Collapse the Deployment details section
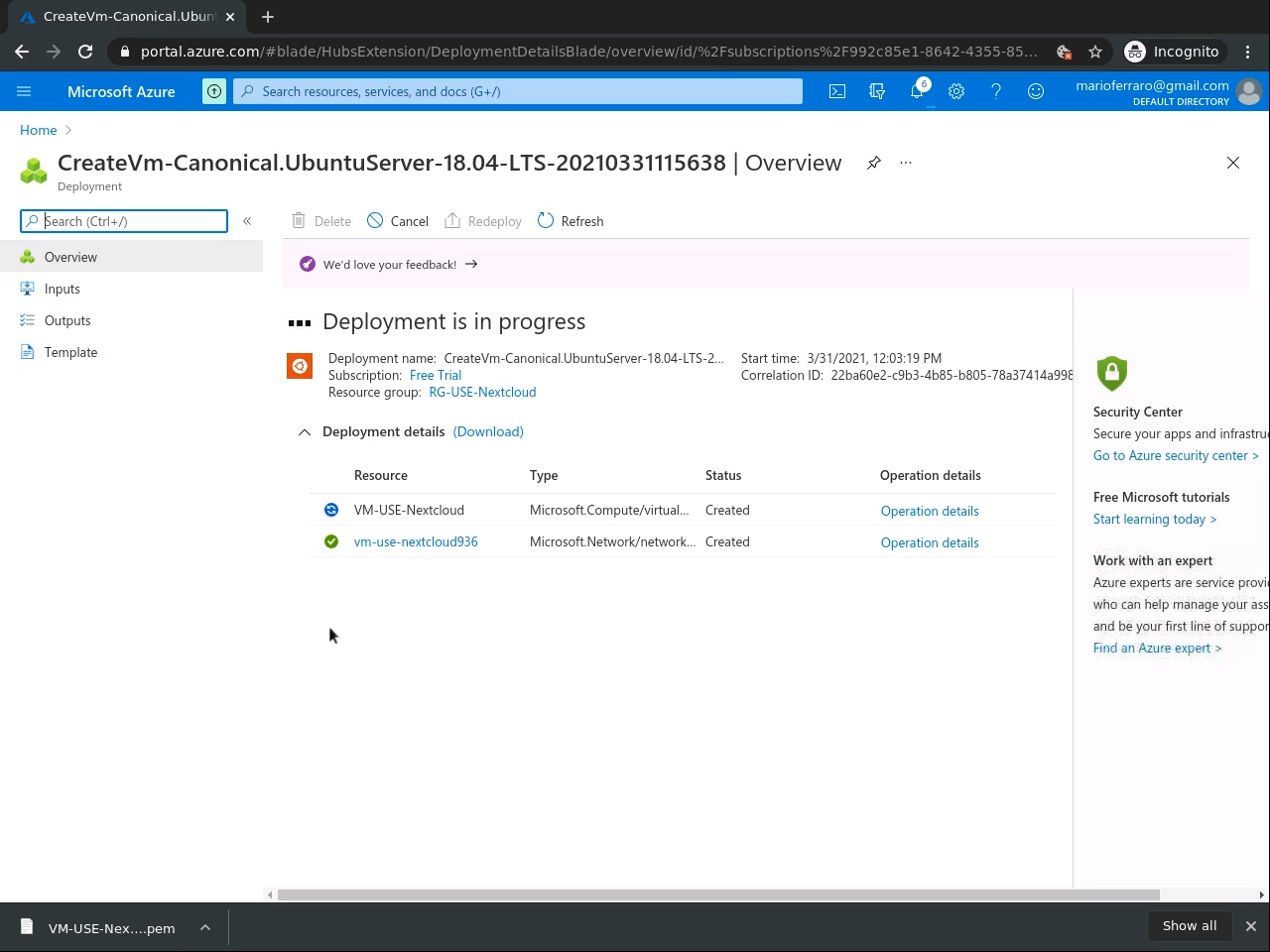 [x=305, y=432]
